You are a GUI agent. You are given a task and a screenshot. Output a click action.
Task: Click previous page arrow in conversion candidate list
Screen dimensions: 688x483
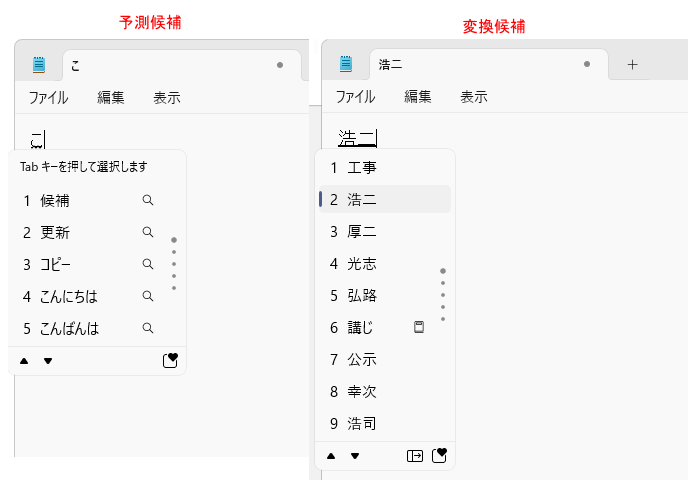[331, 456]
